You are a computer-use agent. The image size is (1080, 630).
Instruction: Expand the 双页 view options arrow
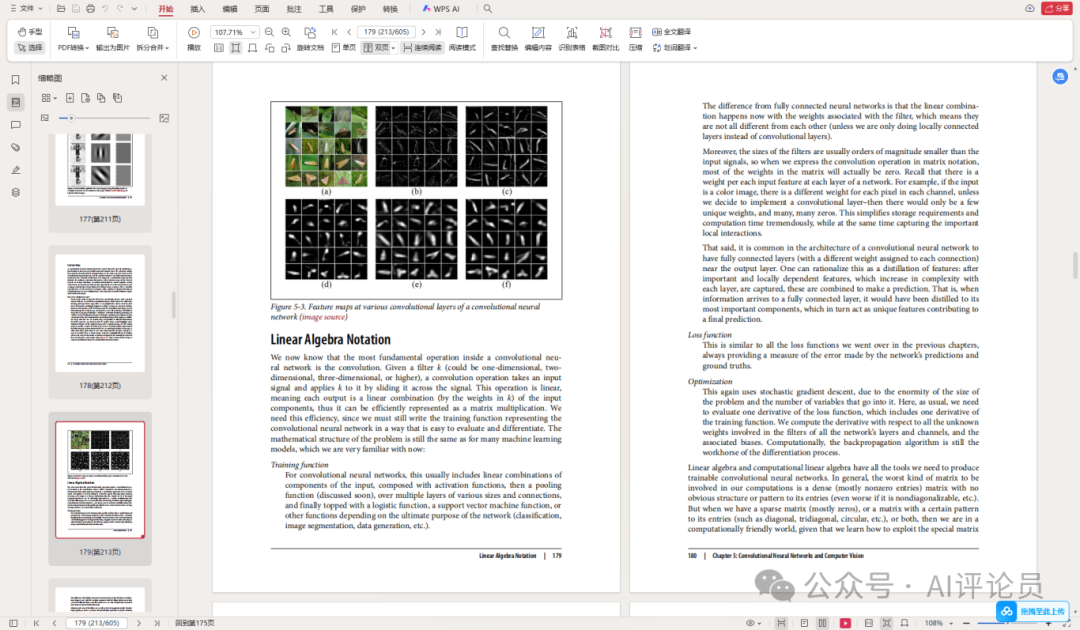[x=393, y=48]
